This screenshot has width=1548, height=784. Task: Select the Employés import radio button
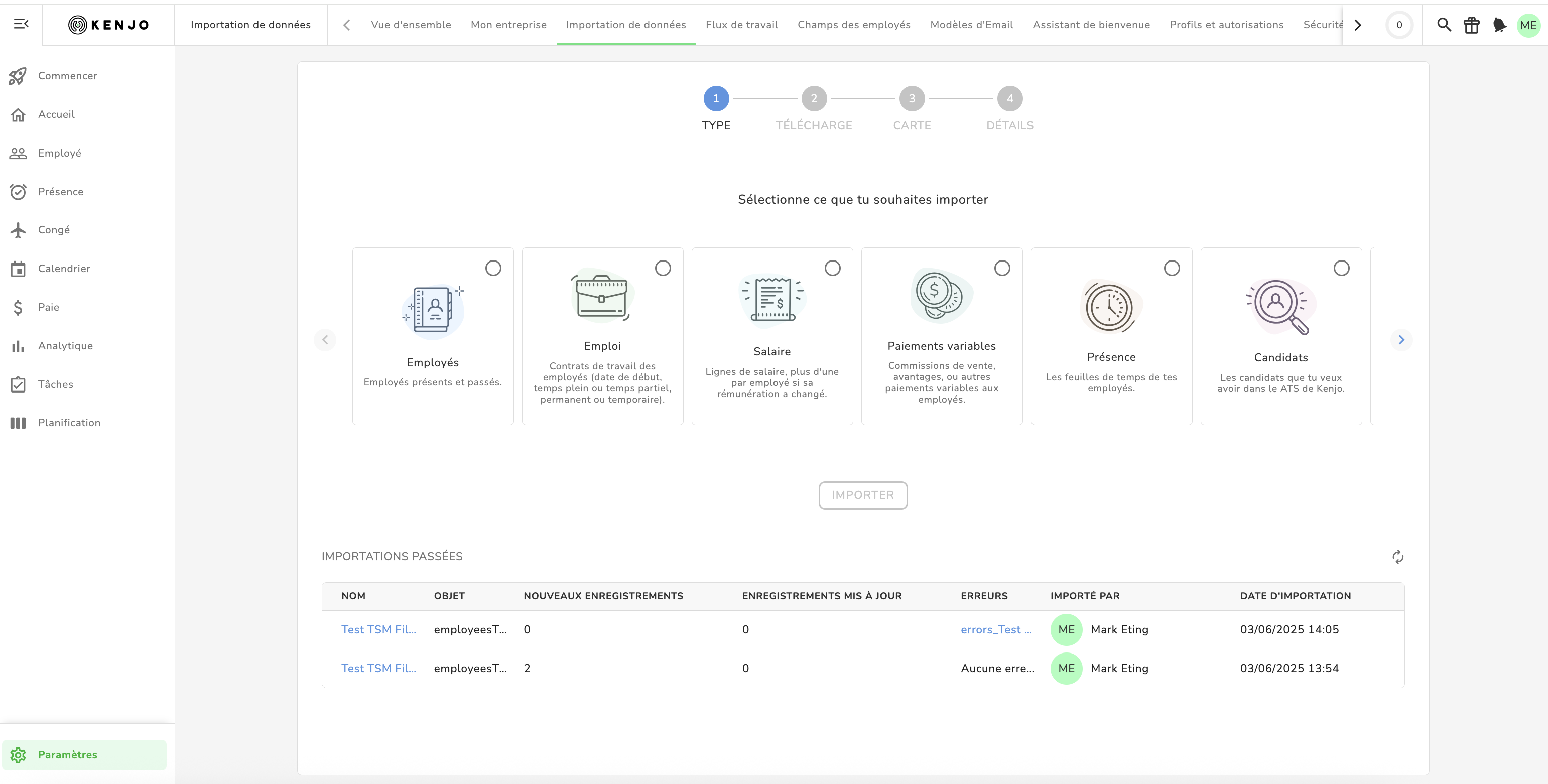[493, 268]
